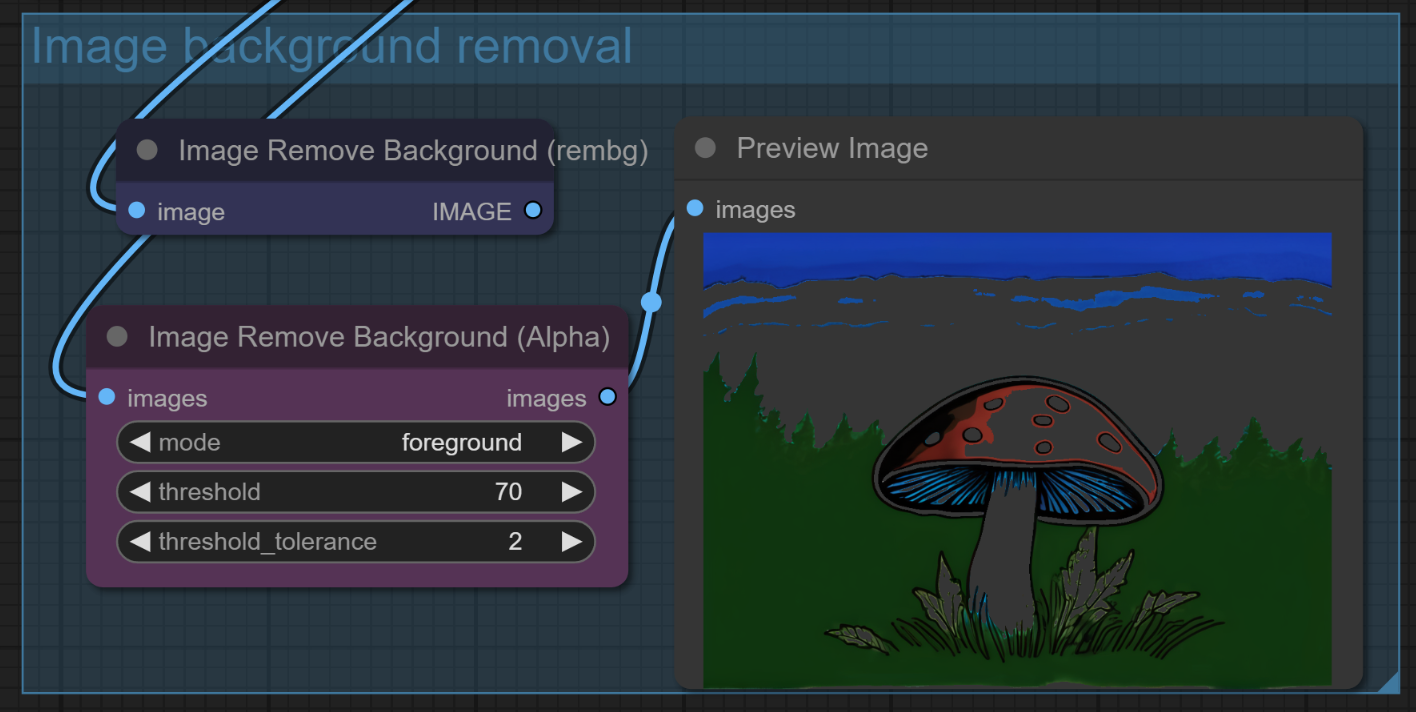Collapse the Image Remove Background (Alpha) node dot

click(x=117, y=337)
